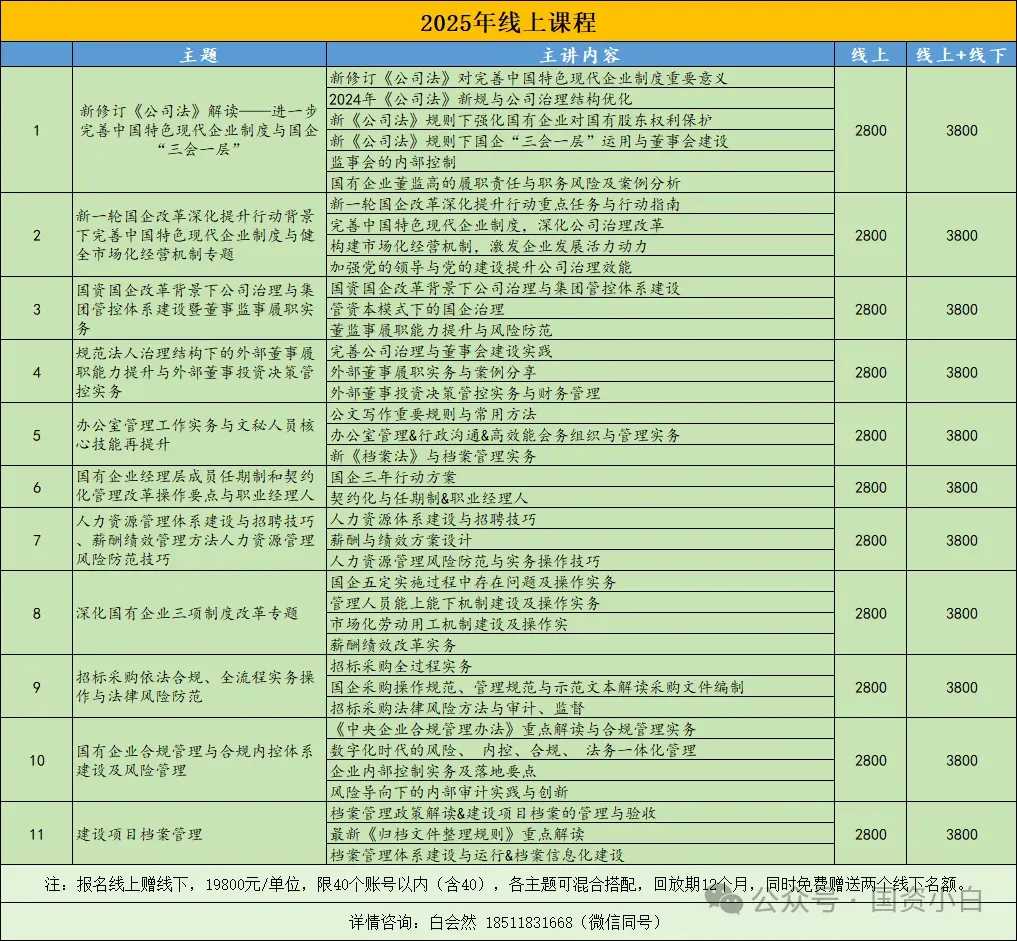Click '管资本模式下的国企治理' row
1017x941 pixels.
click(x=580, y=309)
